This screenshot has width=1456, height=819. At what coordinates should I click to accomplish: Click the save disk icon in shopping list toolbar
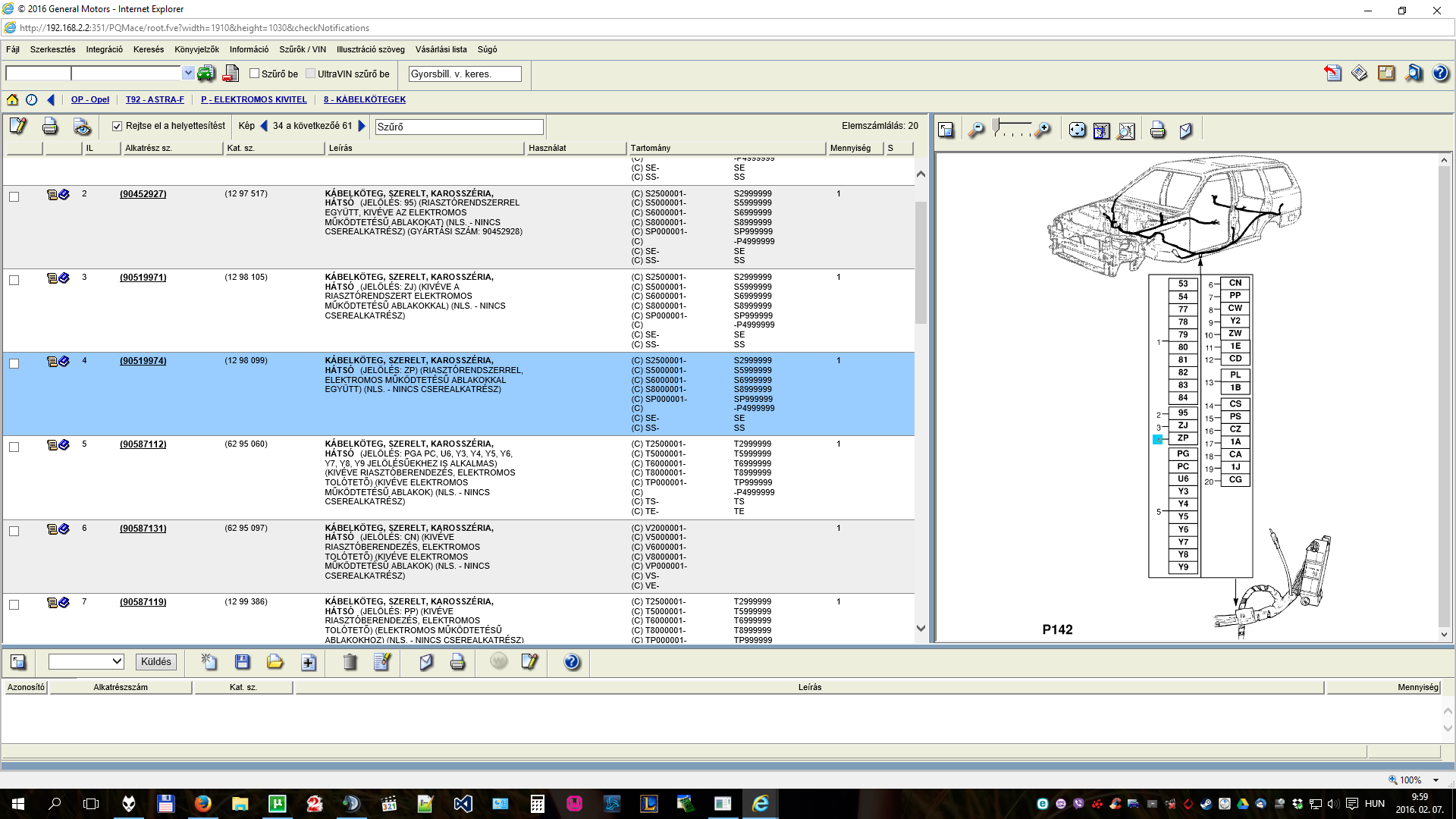(x=242, y=662)
